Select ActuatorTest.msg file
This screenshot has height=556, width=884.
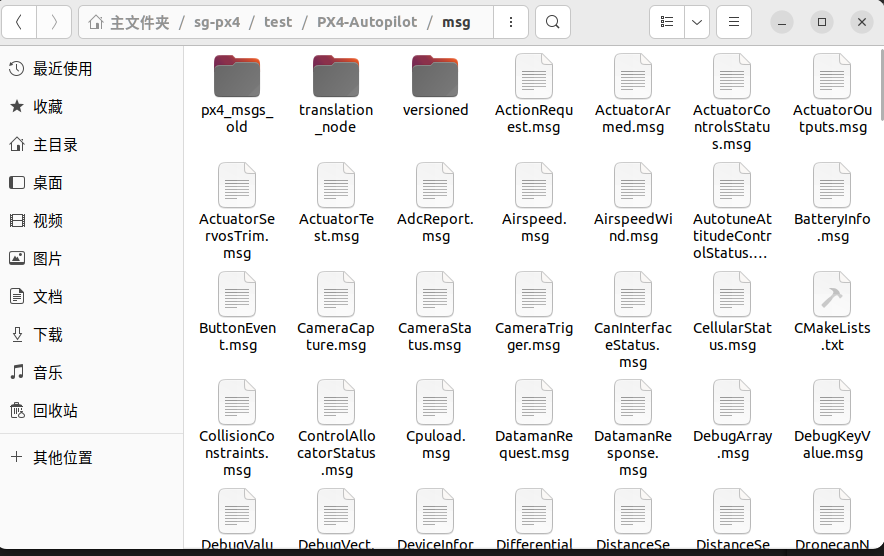336,203
